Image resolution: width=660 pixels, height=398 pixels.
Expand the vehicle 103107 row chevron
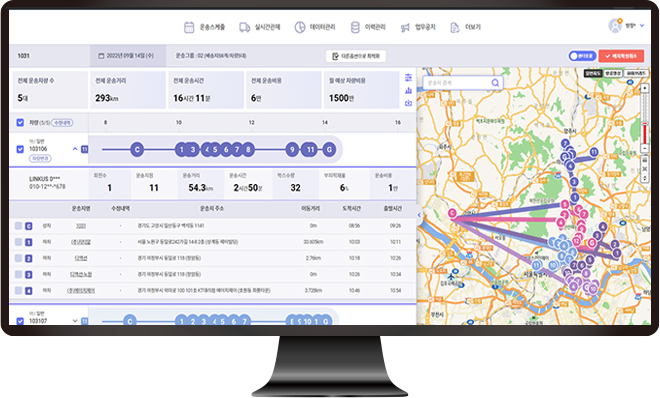pos(75,321)
